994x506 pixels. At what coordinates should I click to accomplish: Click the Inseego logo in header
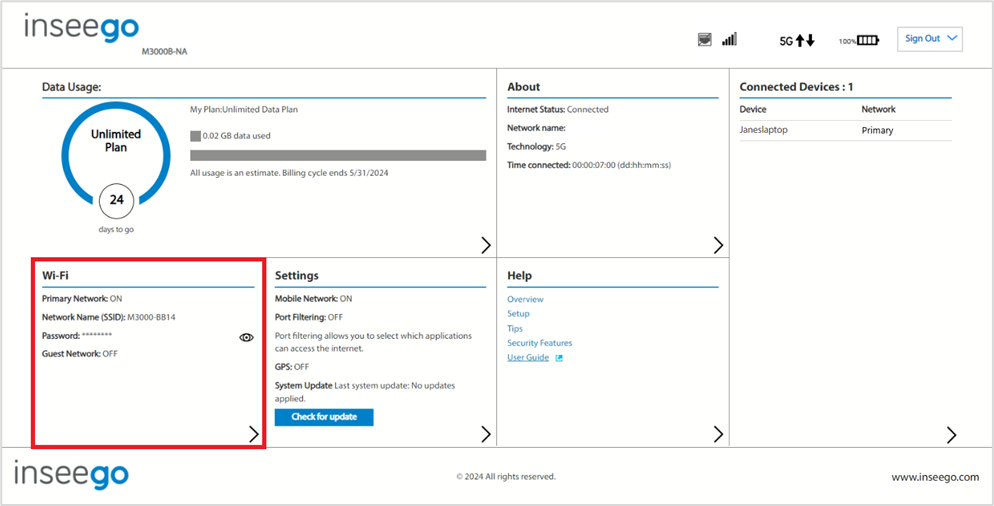[x=81, y=29]
